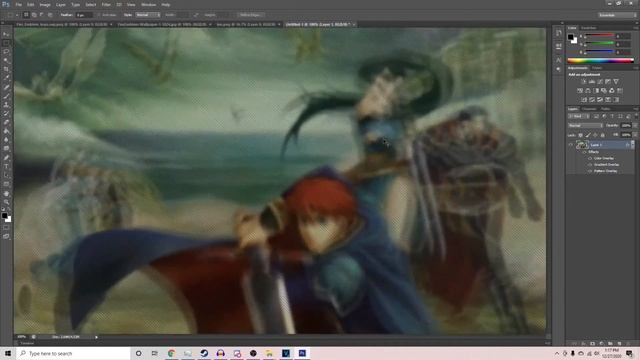Click the Feather value input field
Screen dimensions: 640x360
coord(84,15)
